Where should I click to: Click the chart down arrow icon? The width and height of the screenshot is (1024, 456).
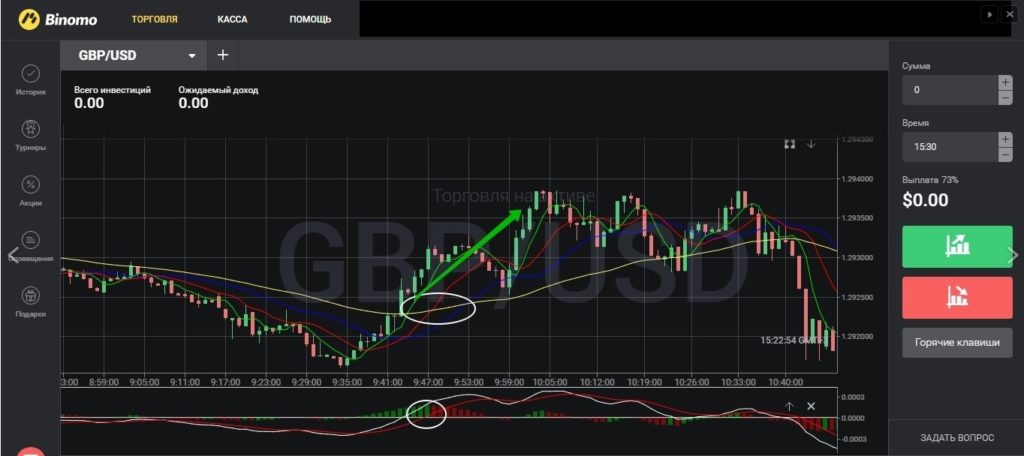pos(810,144)
